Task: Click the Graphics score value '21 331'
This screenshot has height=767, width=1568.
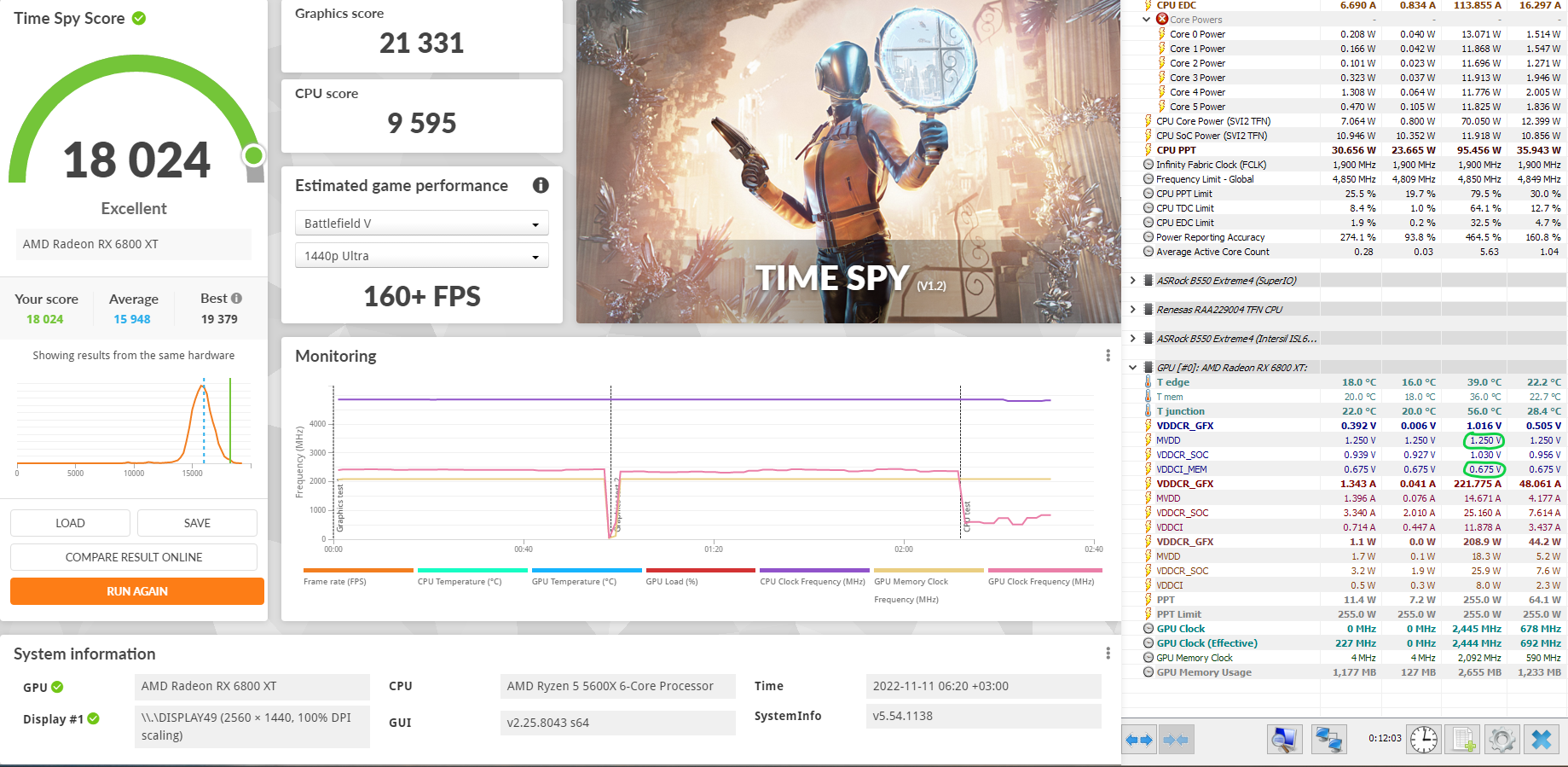Action: click(422, 43)
